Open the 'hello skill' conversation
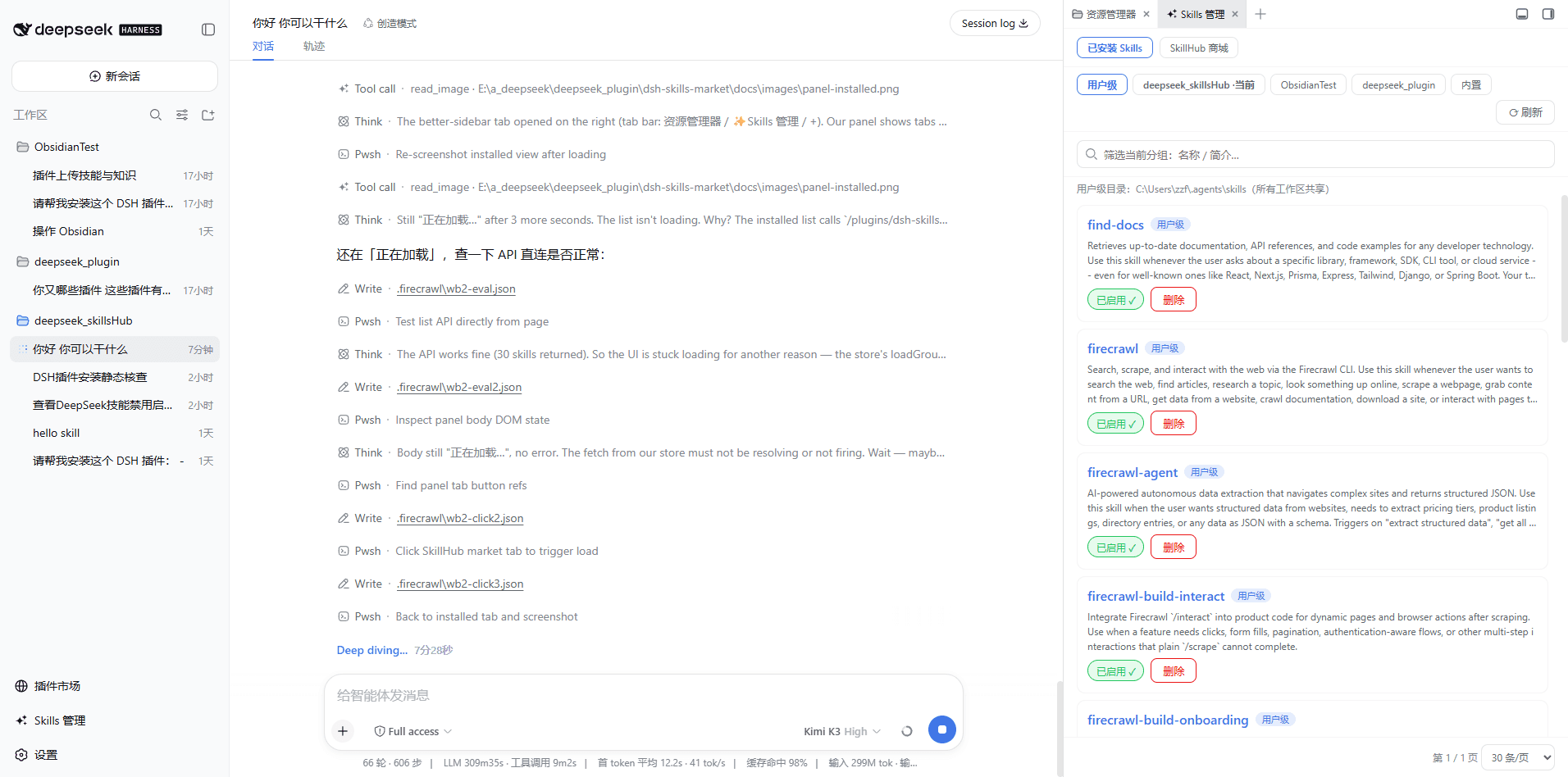The image size is (1568, 777). 115,433
